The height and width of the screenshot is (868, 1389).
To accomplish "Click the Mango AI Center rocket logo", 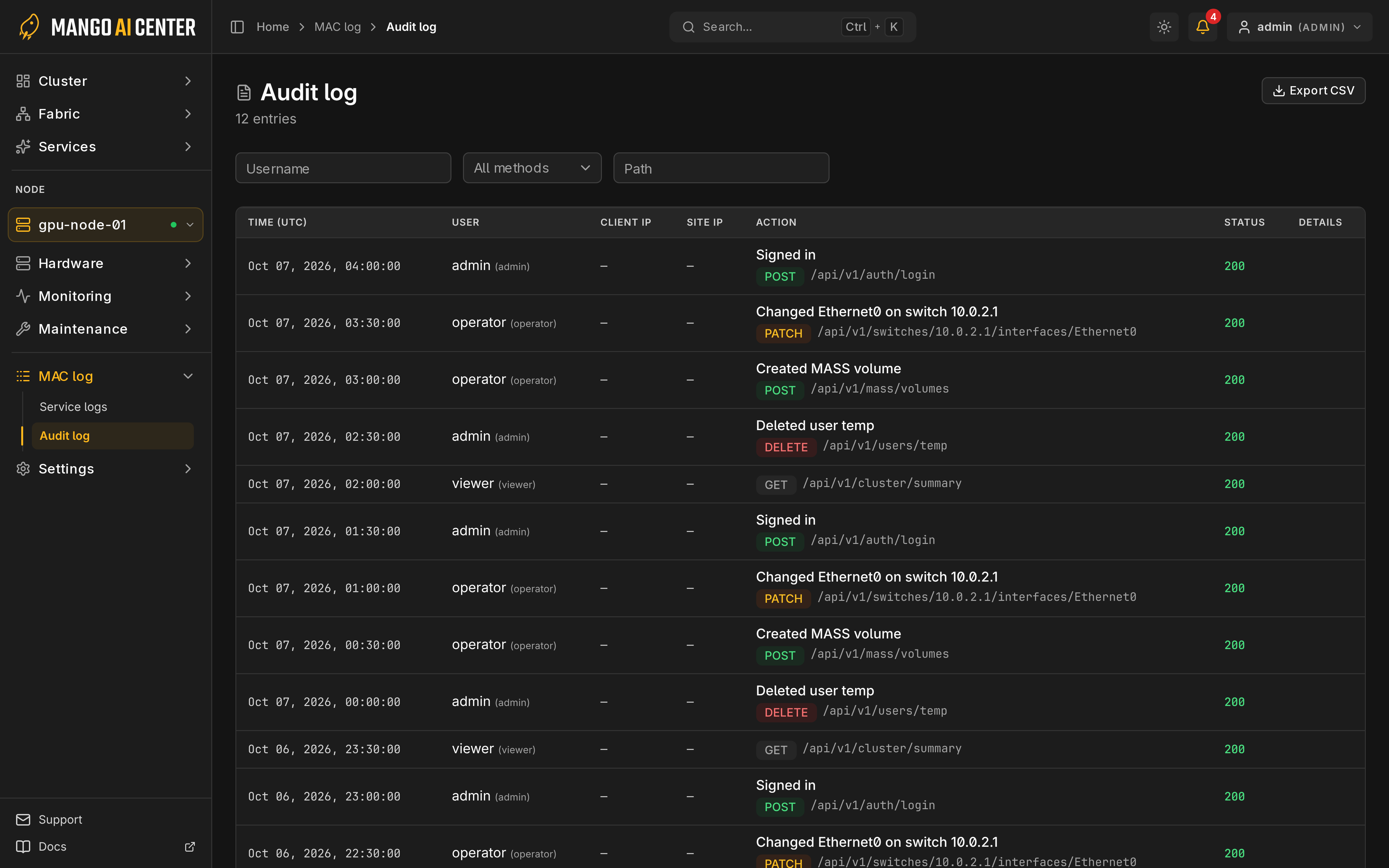I will tap(29, 27).
